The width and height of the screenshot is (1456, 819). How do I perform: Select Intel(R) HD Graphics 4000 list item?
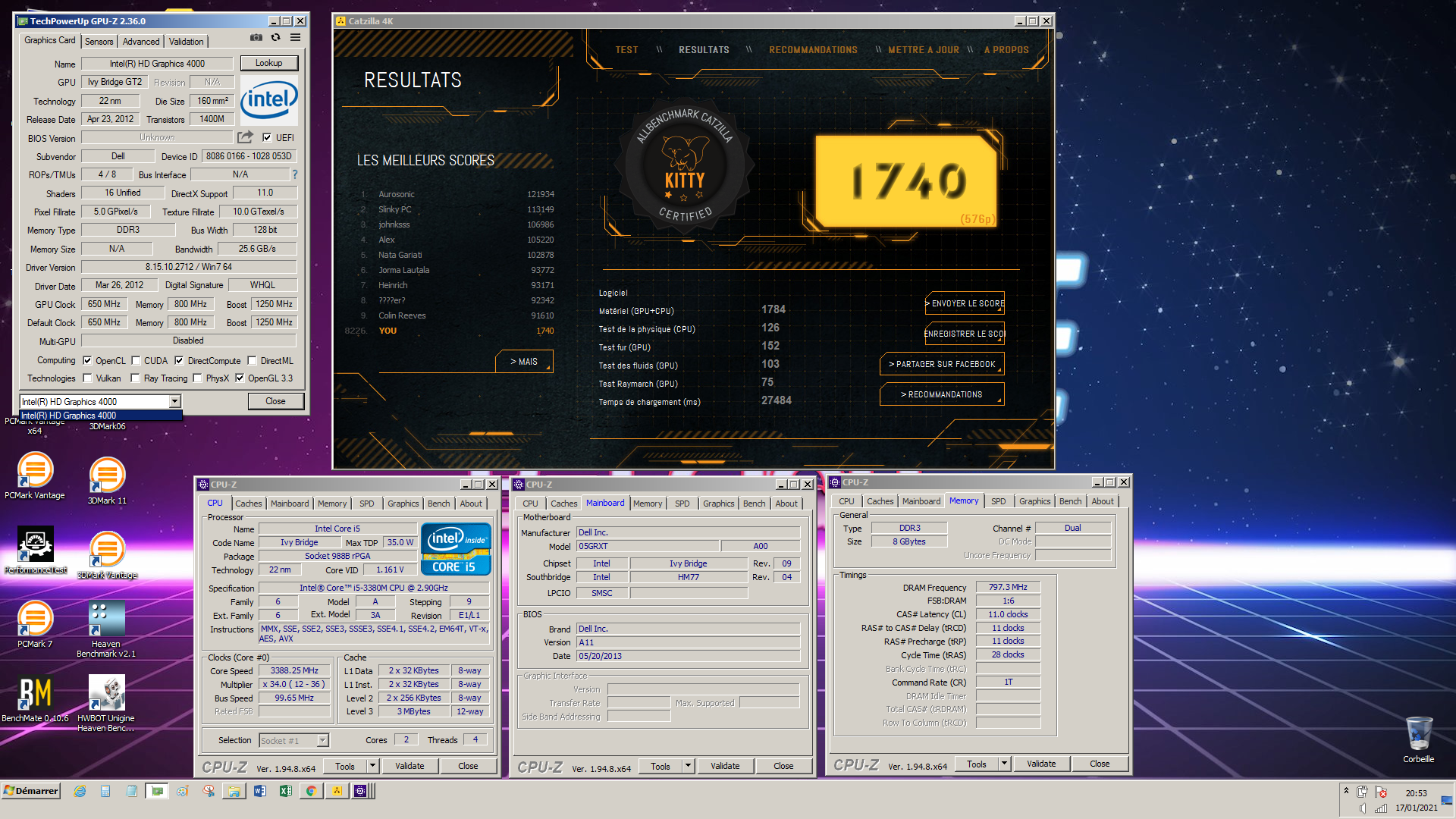point(100,416)
